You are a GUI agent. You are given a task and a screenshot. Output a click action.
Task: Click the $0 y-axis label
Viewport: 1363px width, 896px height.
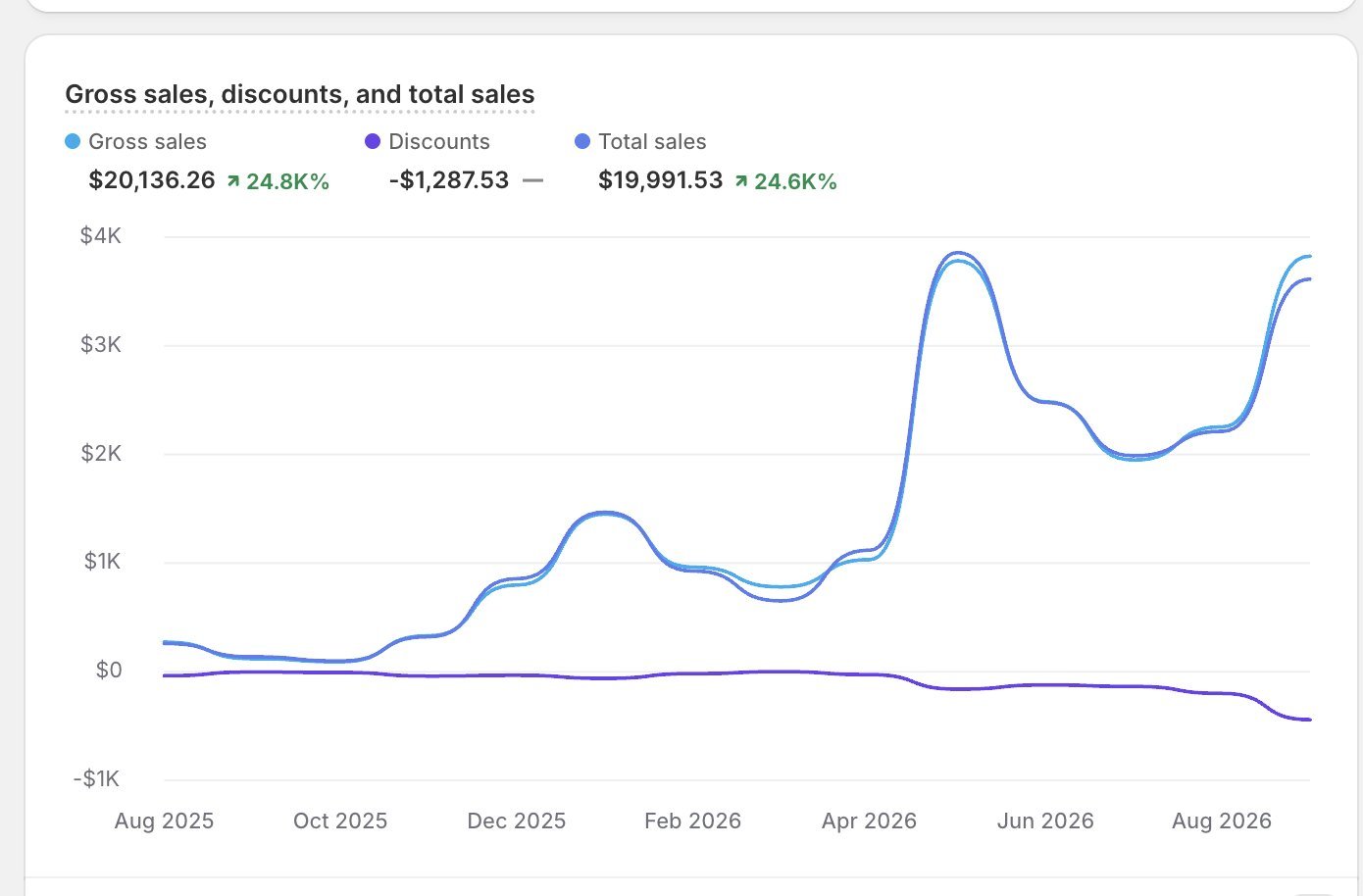coord(109,670)
